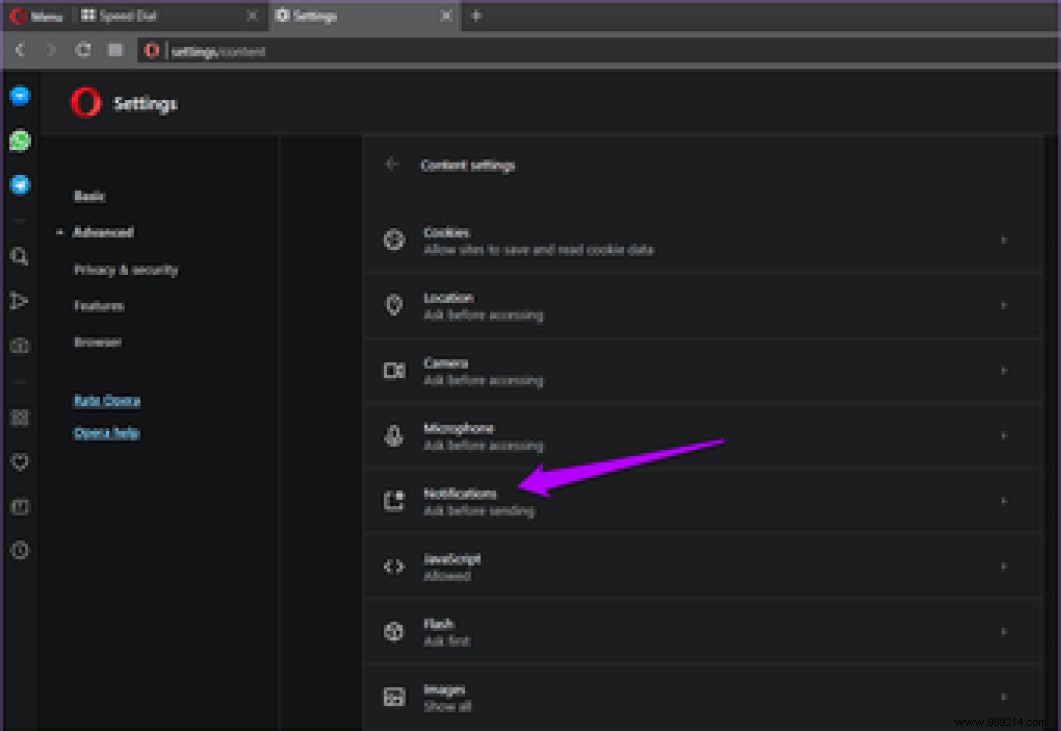Select Privacy & security settings
Screen dimensions: 1061x731
pyautogui.click(x=125, y=269)
